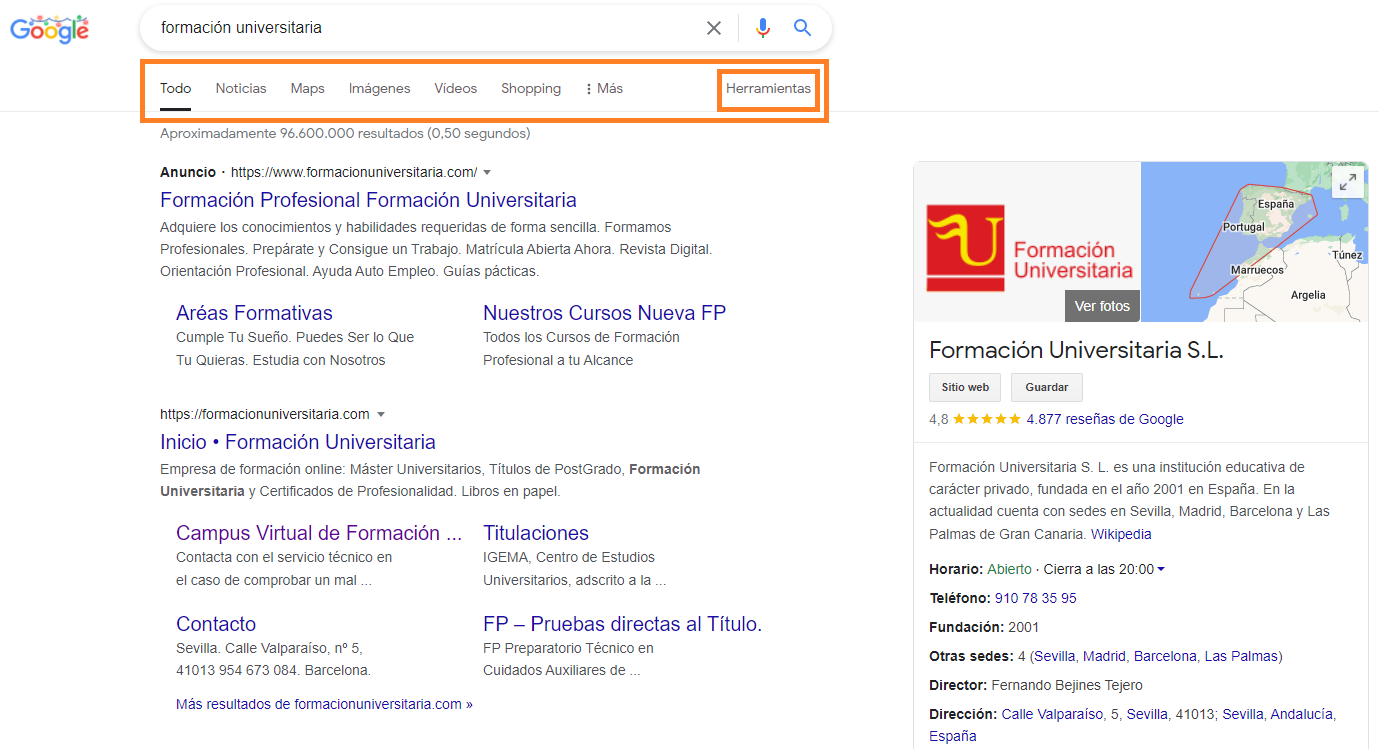Click Director Fernando Bejines Tejero text
The width and height of the screenshot is (1379, 749).
[1036, 685]
